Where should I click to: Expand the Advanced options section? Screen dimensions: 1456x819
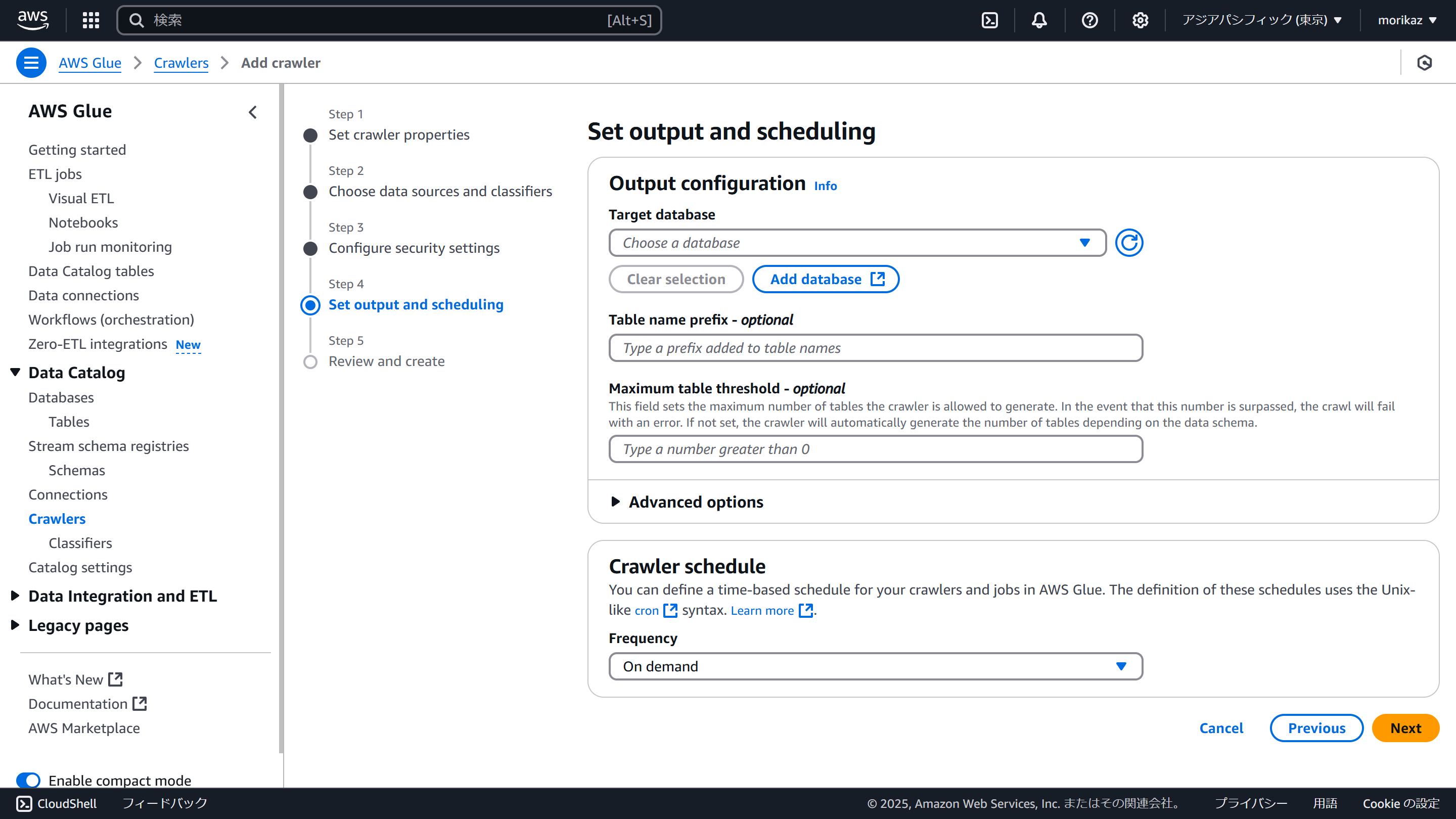pos(695,502)
